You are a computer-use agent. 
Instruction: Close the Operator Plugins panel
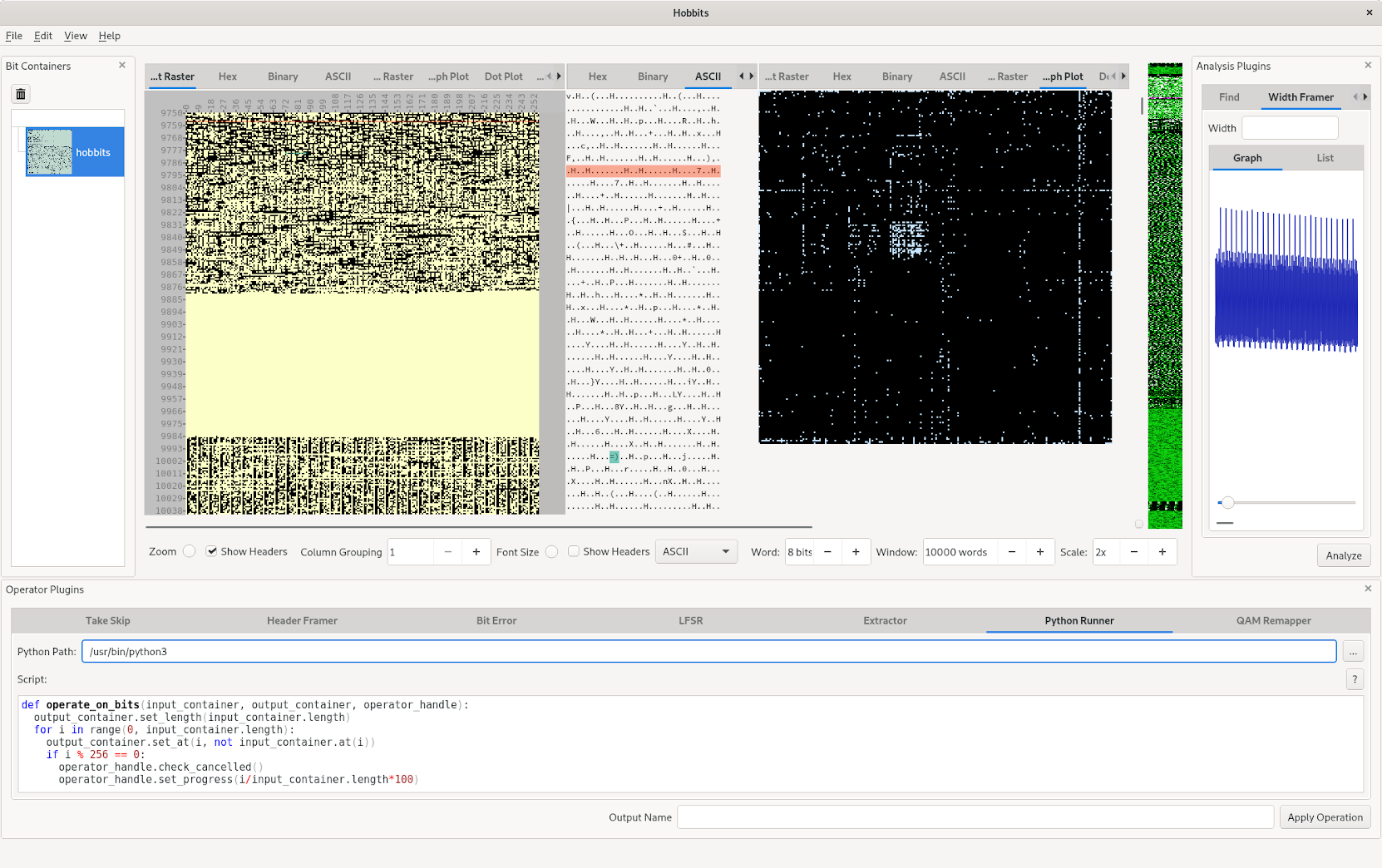1368,589
